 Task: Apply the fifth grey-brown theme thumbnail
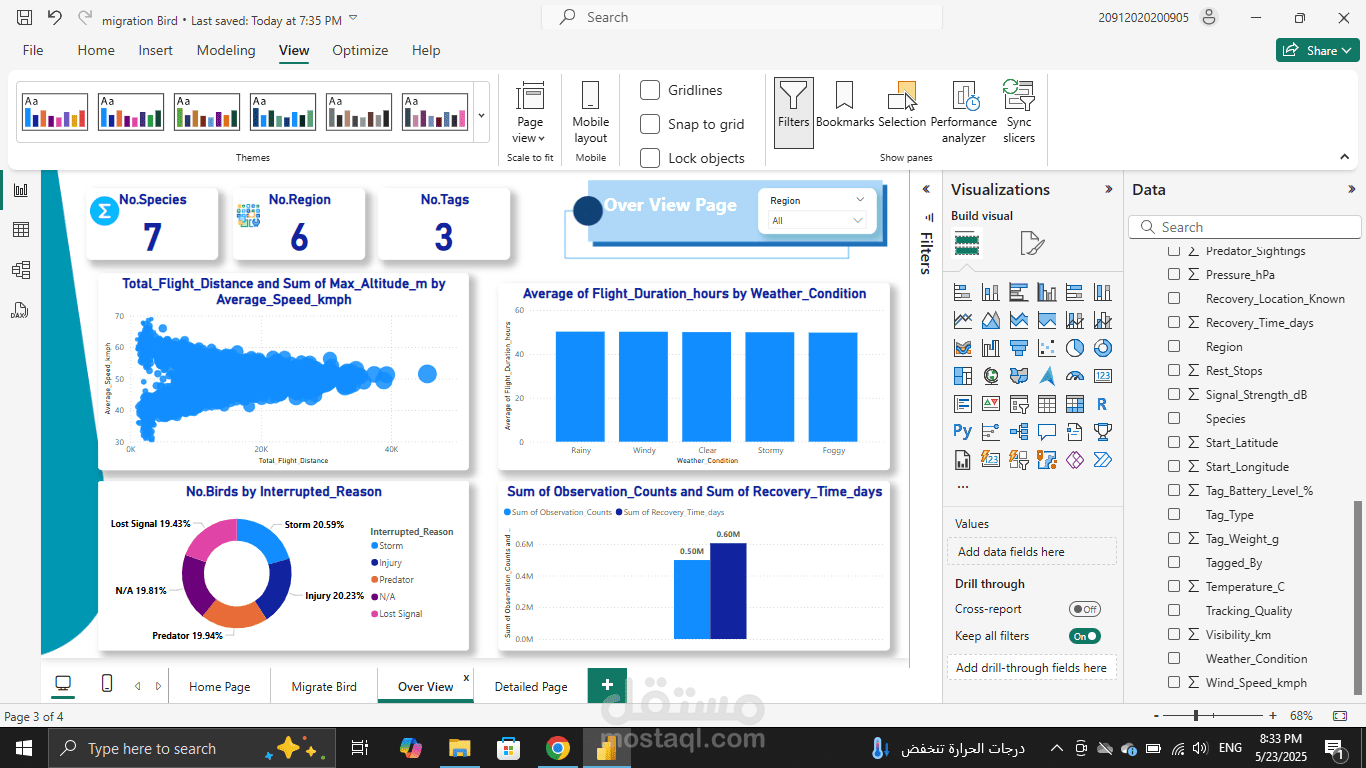point(359,112)
